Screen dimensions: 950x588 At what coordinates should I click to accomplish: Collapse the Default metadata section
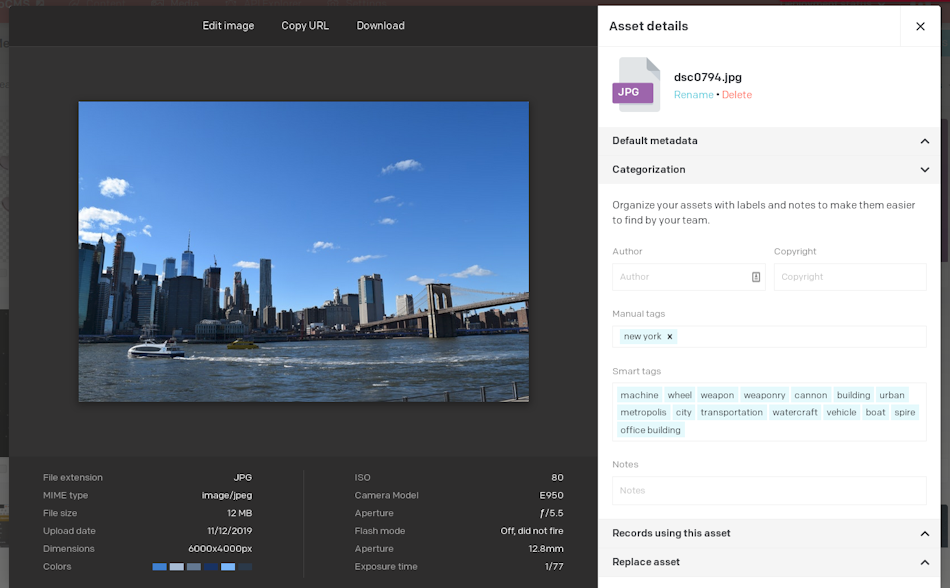925,140
